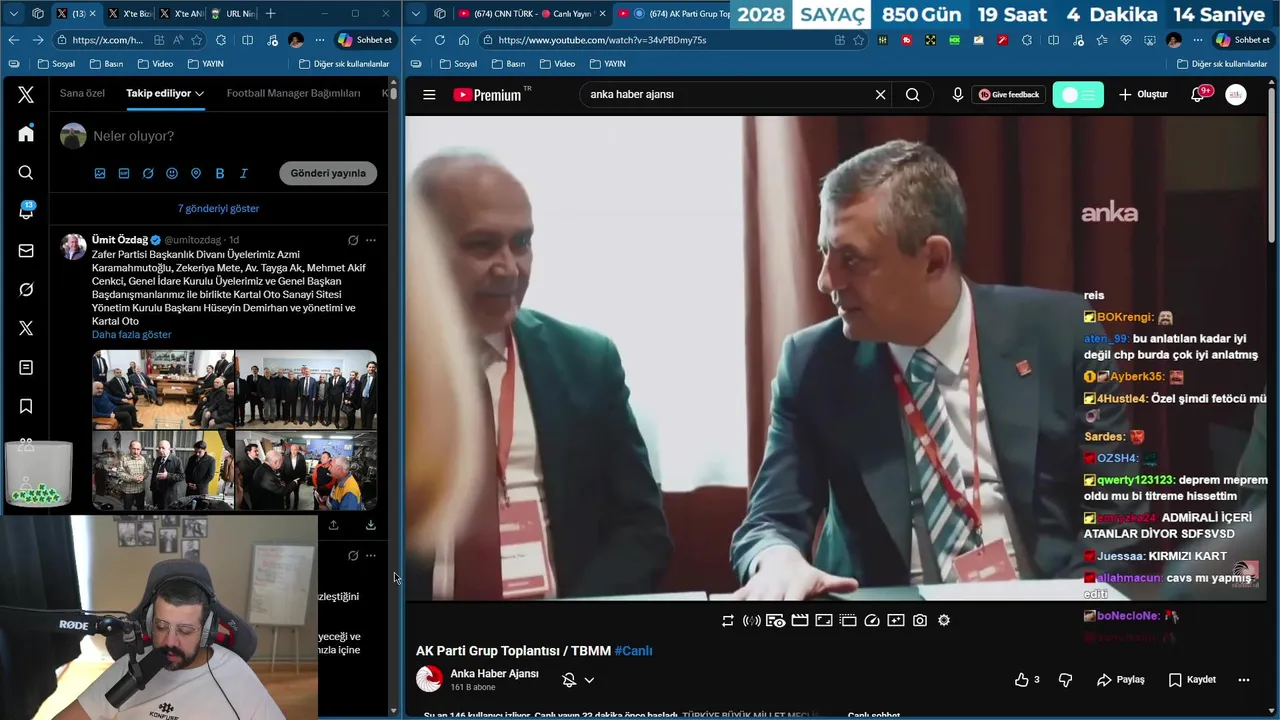
Task: Toggle the teal switch in YouTube header
Action: click(x=1078, y=95)
